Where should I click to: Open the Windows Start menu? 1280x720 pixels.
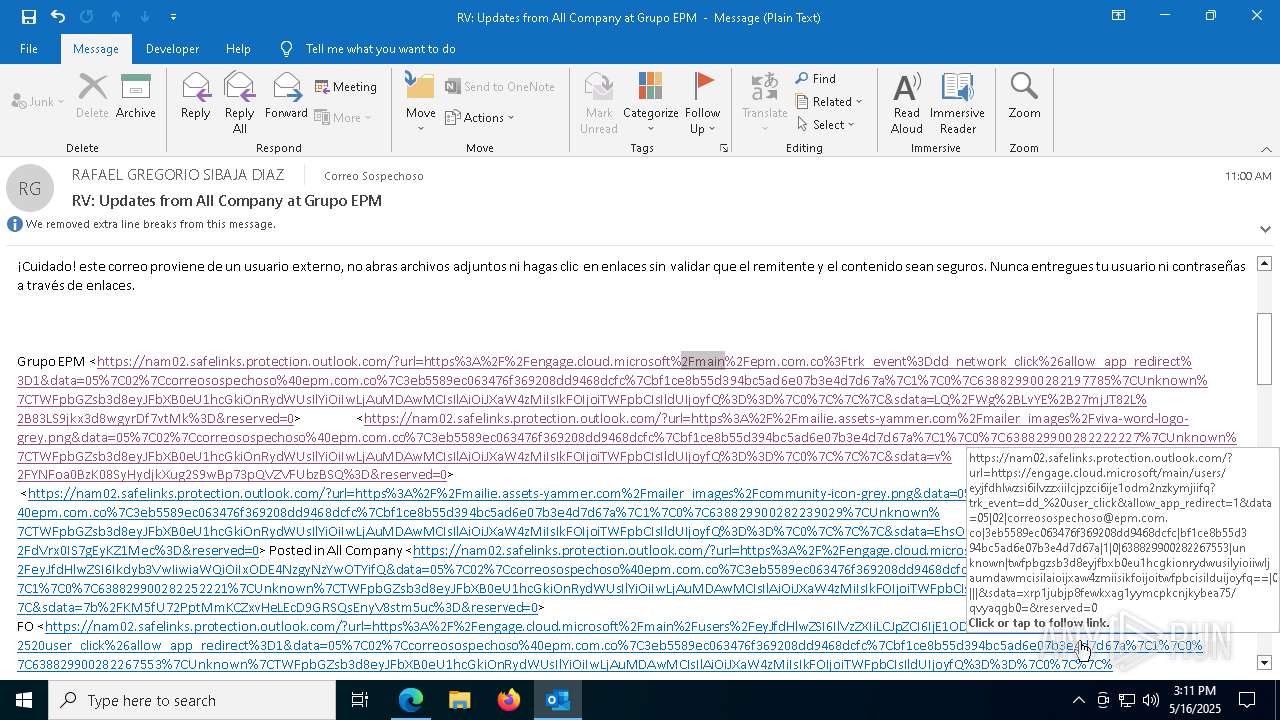coord(24,700)
